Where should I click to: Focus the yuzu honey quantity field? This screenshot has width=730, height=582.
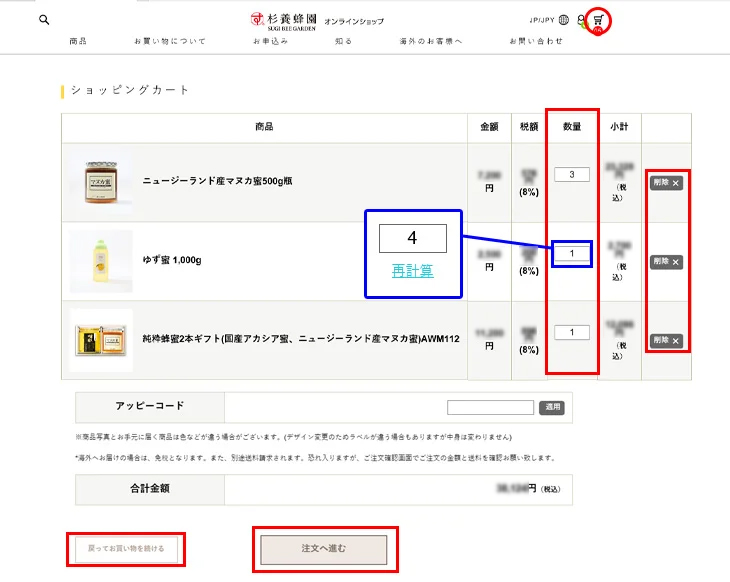572,254
